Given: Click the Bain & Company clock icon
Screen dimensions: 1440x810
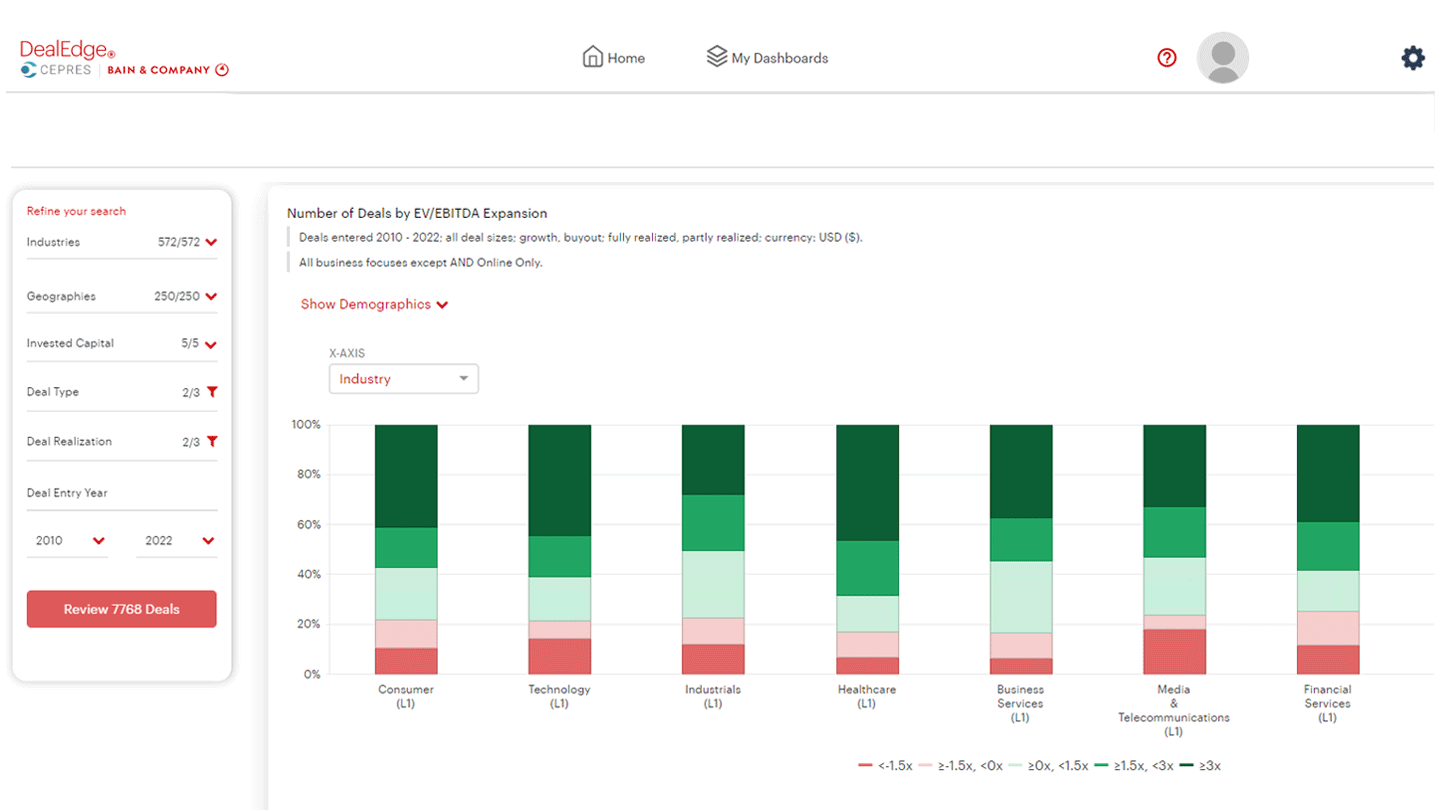Looking at the screenshot, I should [221, 70].
